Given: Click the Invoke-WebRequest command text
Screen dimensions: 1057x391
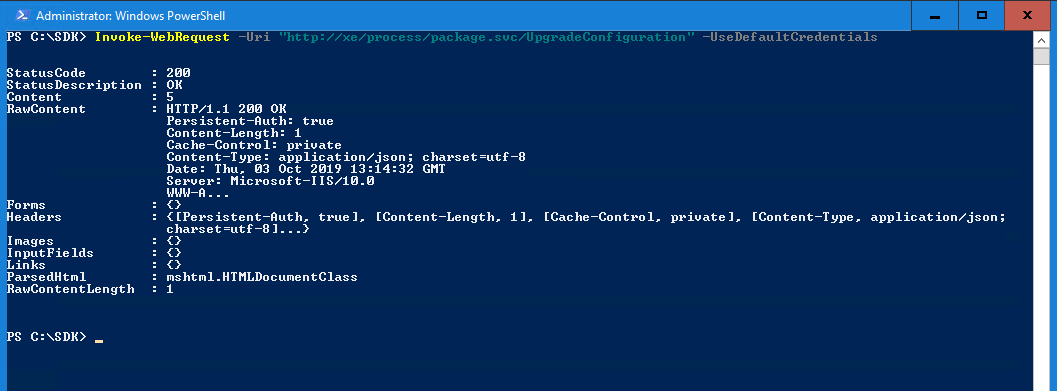Looking at the screenshot, I should [162, 38].
